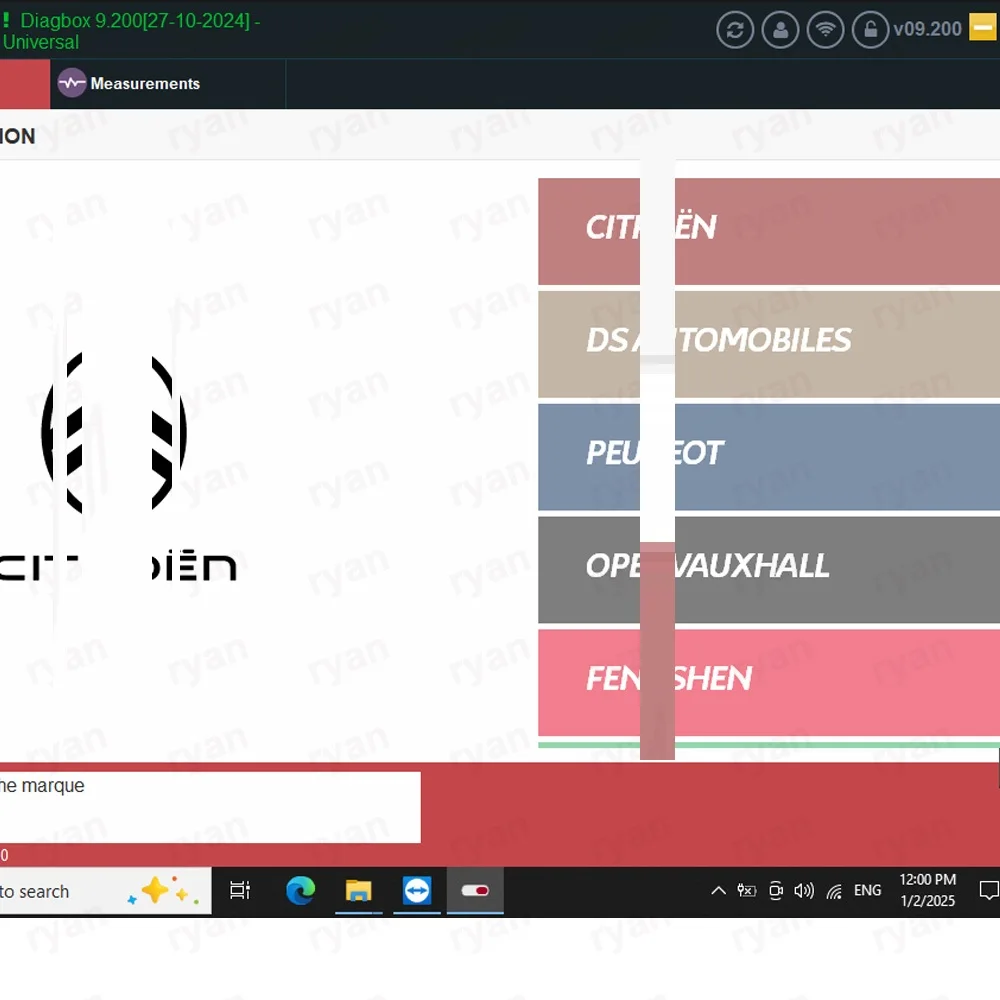Viewport: 1000px width, 1000px height.
Task: Click the refresh sync icon in header
Action: coord(735,30)
